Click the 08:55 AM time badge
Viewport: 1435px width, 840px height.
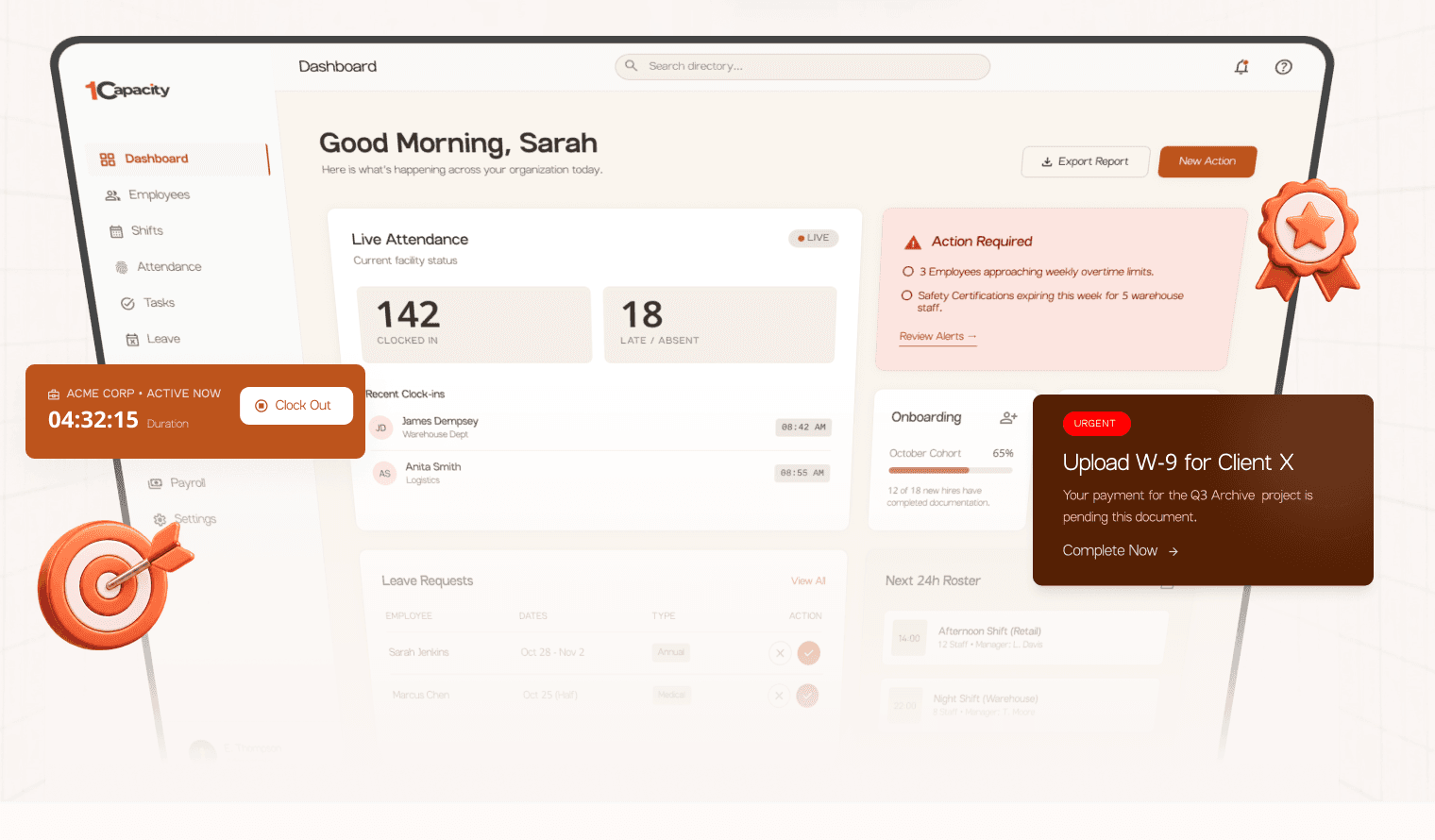802,473
